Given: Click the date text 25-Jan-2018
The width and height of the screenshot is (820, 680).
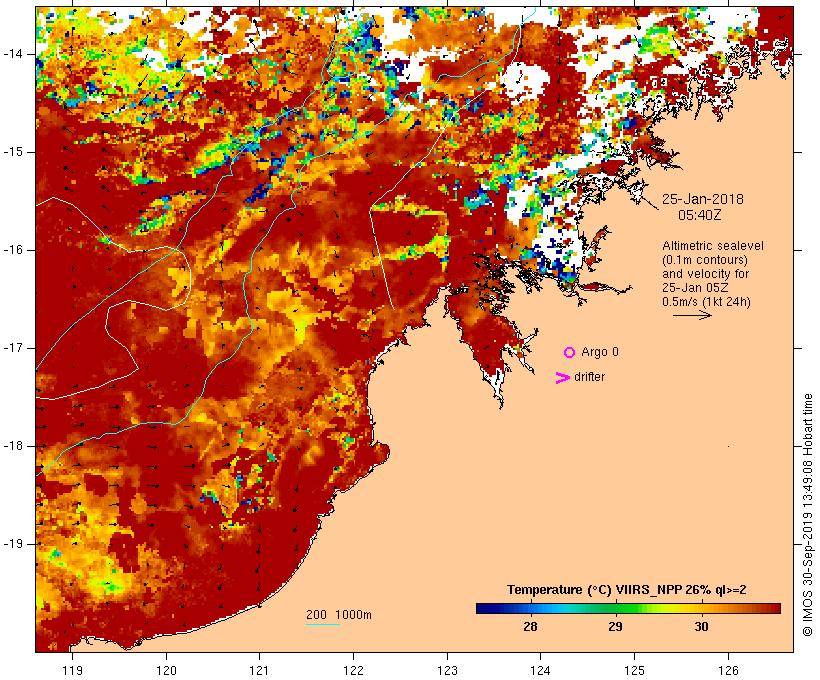Looking at the screenshot, I should 703,199.
